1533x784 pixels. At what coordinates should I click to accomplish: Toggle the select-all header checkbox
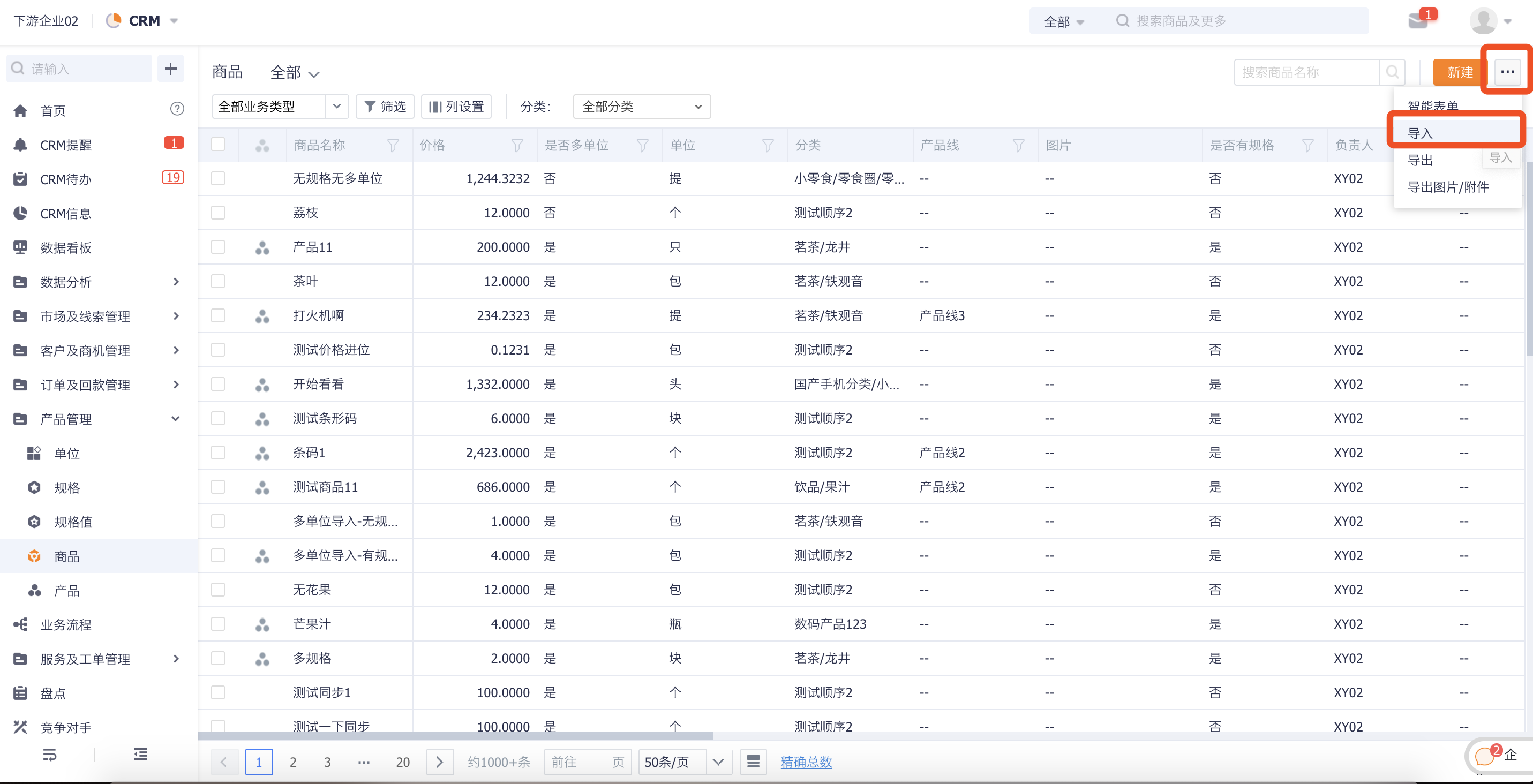click(218, 144)
